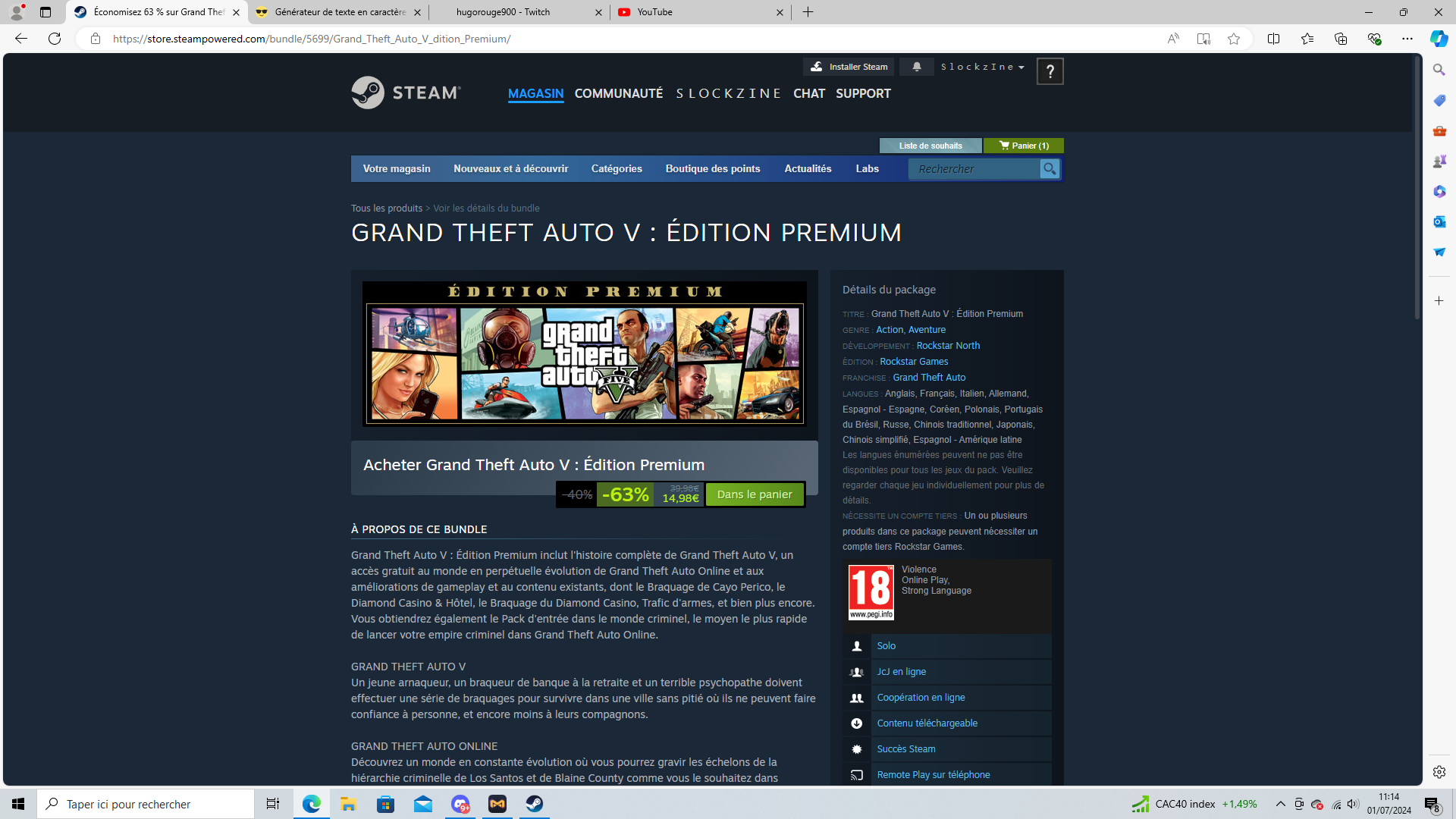Click the Solo single-player icon
Screen dimensions: 1456x819
coord(857,646)
